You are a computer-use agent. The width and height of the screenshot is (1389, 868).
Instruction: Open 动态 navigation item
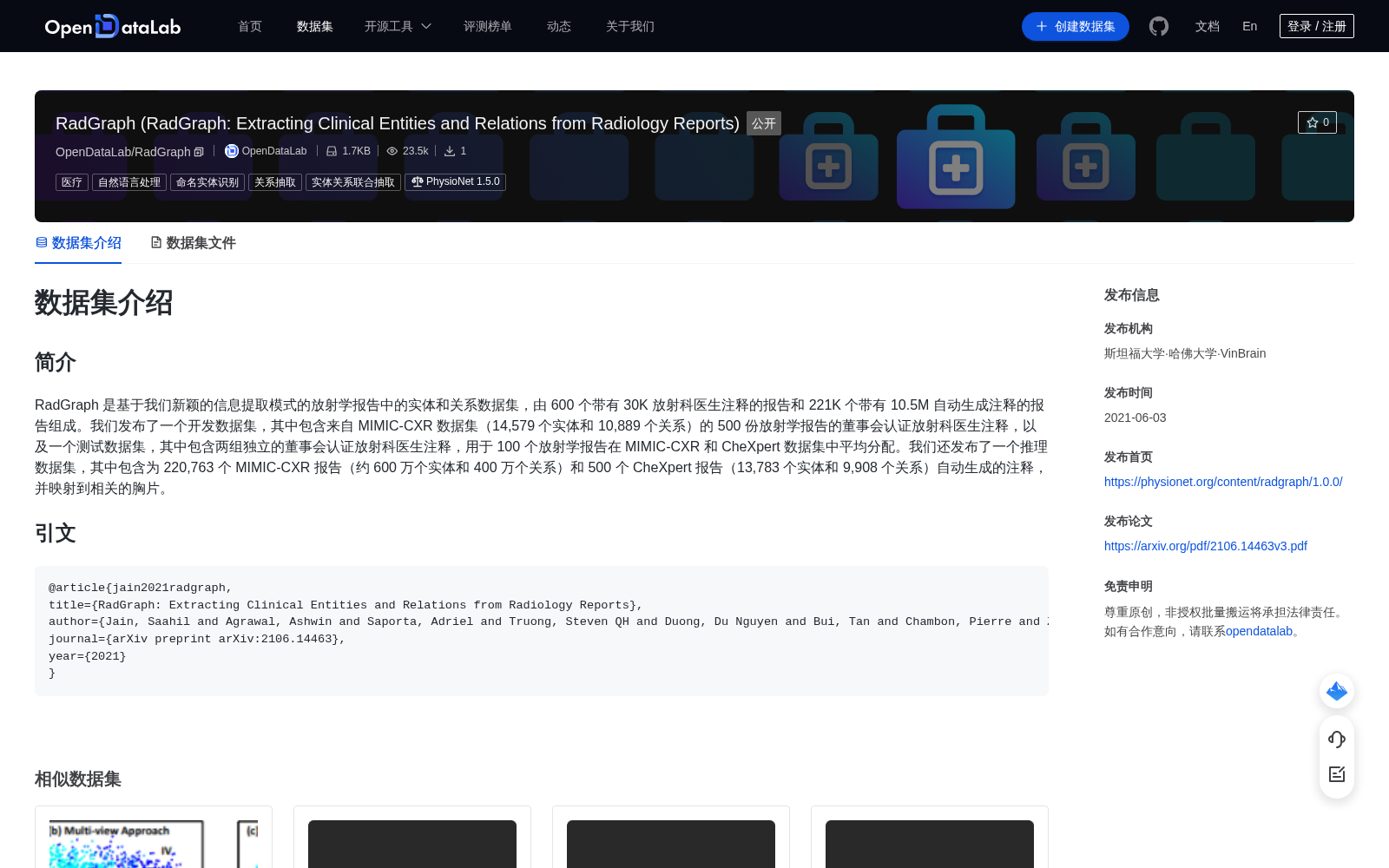559,26
